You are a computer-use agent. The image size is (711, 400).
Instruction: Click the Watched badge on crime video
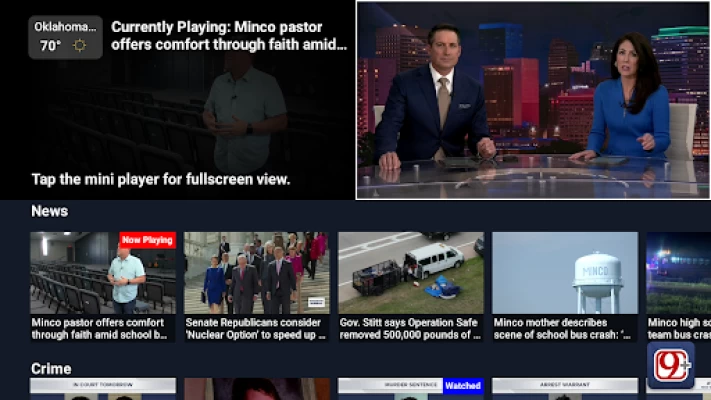tap(462, 385)
